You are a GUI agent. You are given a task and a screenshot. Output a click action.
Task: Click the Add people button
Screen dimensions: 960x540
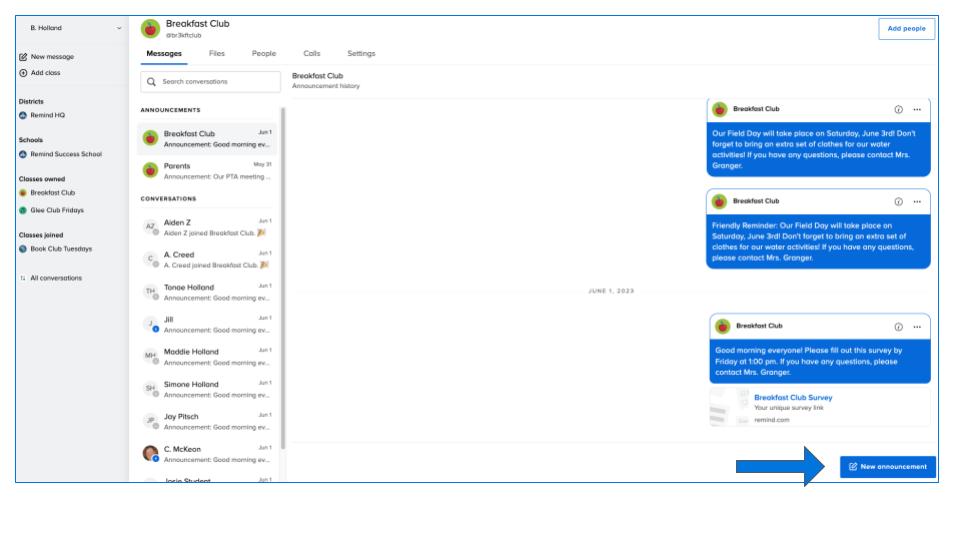tap(906, 29)
